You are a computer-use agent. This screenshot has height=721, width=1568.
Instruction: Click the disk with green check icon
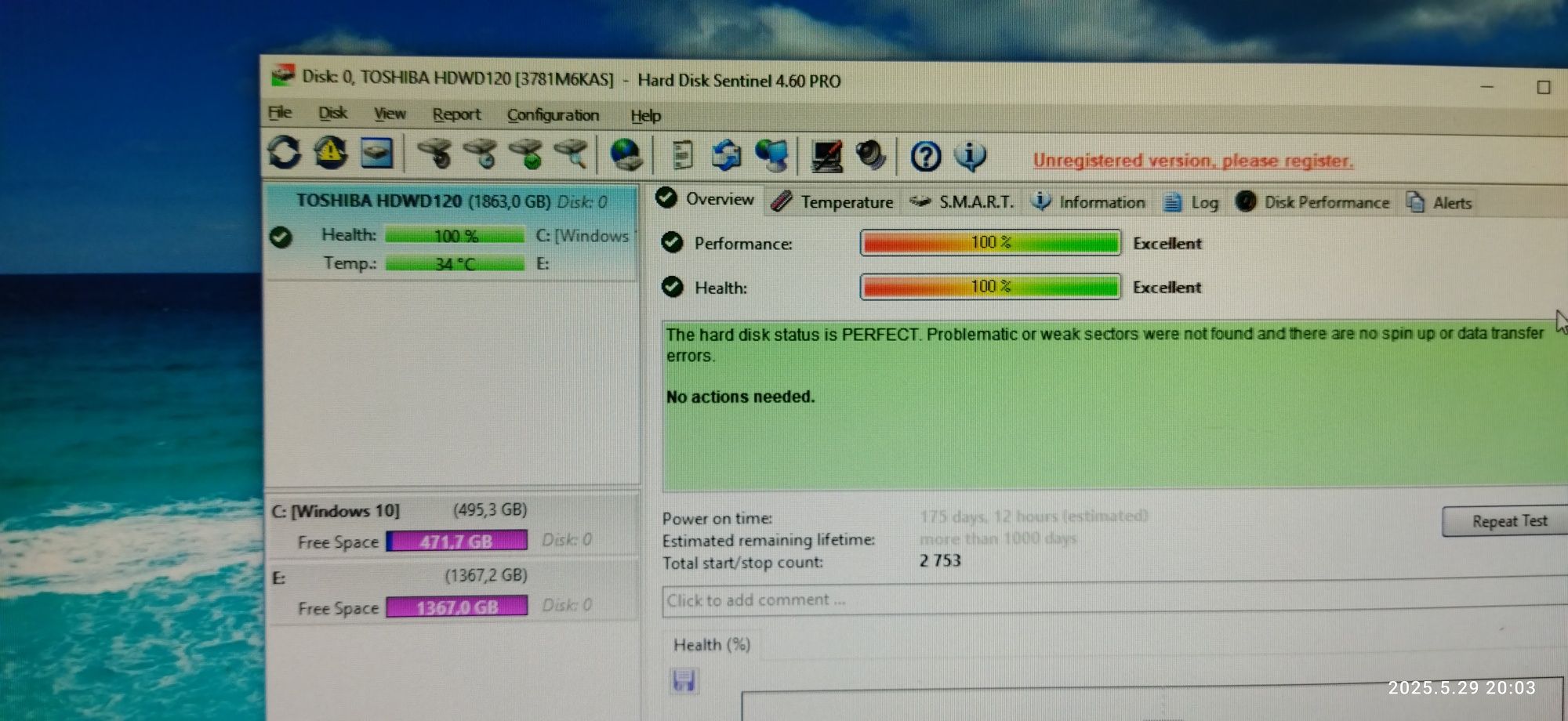click(x=526, y=154)
